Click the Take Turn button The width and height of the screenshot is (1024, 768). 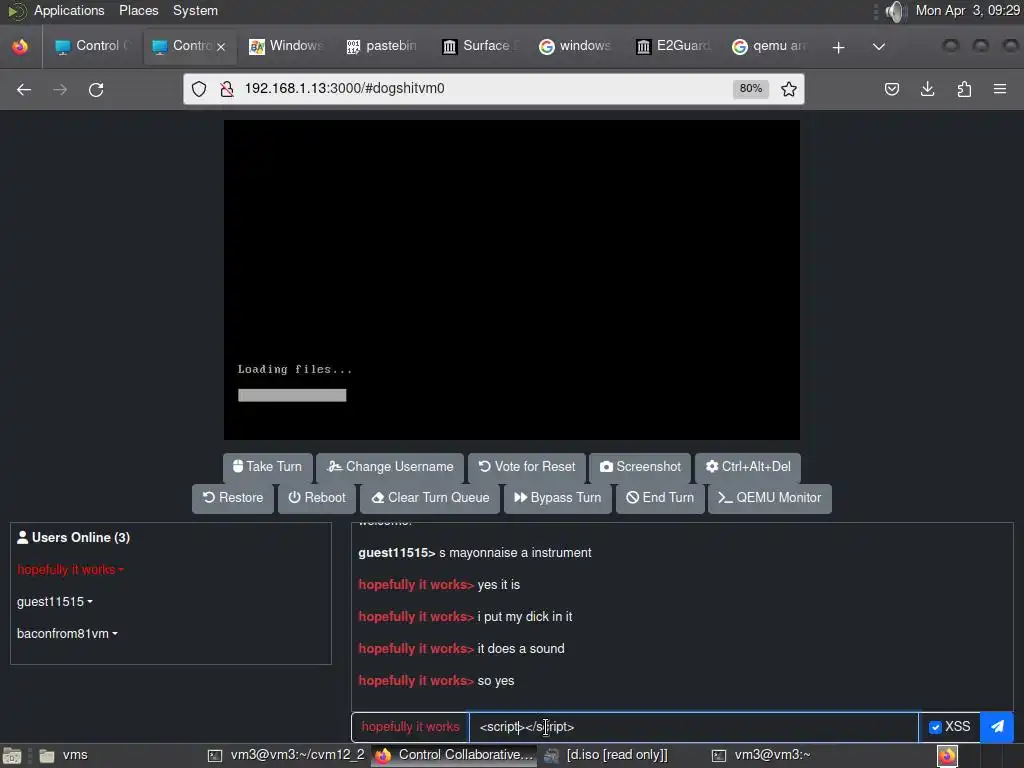[268, 467]
